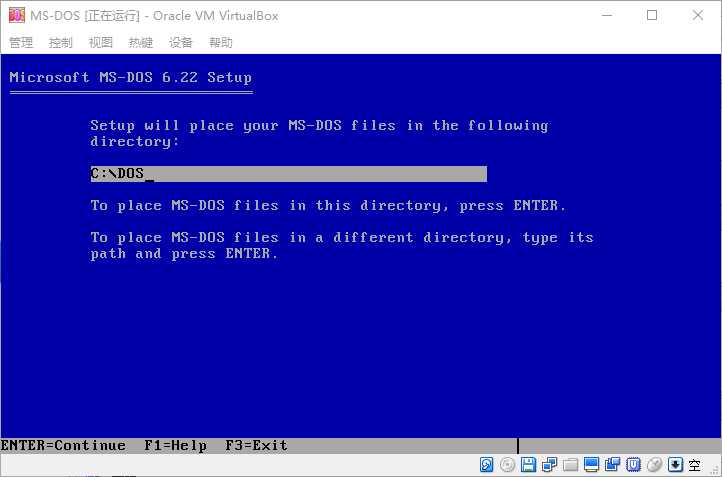
Task: Click the C:\DOS directory input field
Action: point(289,174)
